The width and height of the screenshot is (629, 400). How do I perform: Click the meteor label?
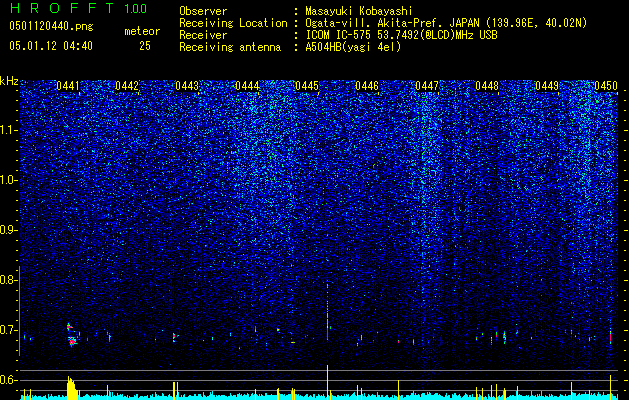[x=142, y=31]
